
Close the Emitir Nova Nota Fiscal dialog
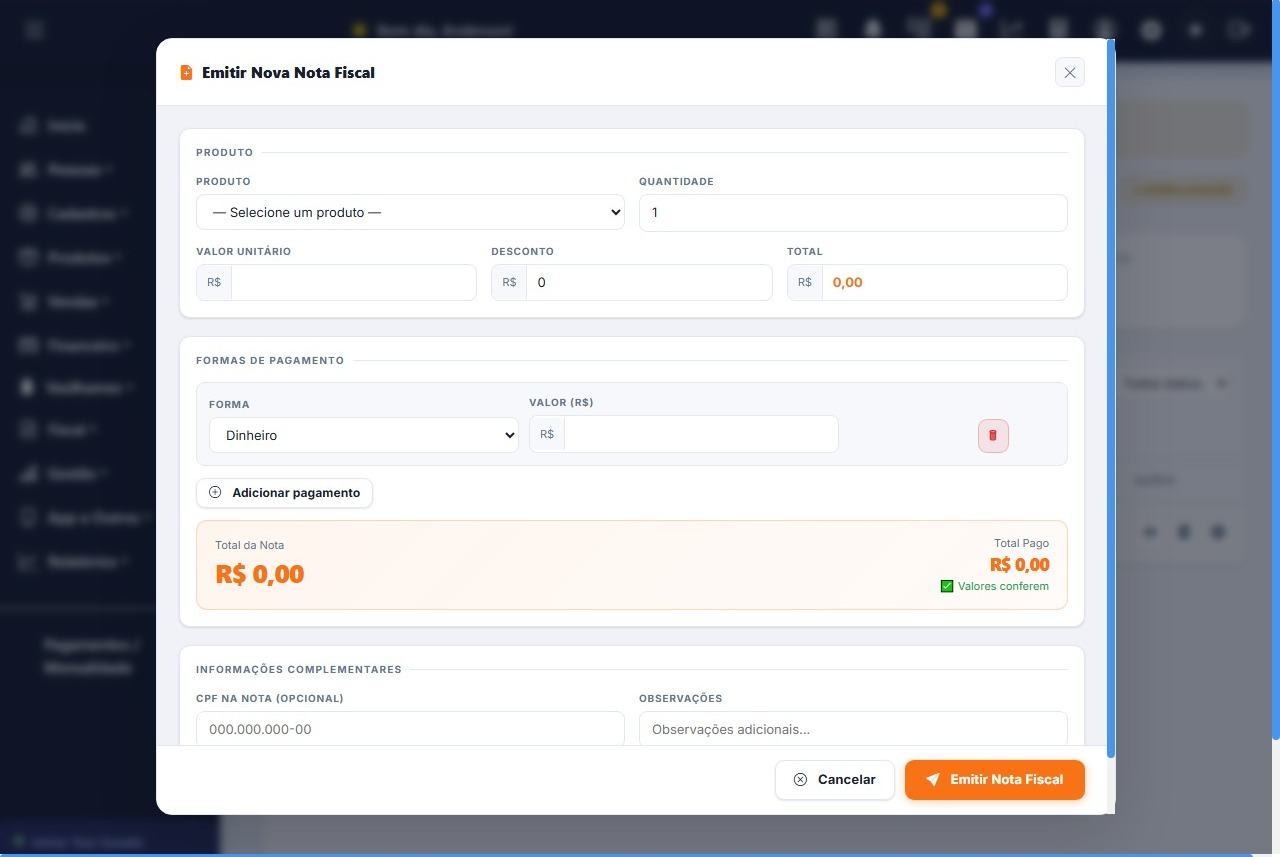(x=1069, y=72)
